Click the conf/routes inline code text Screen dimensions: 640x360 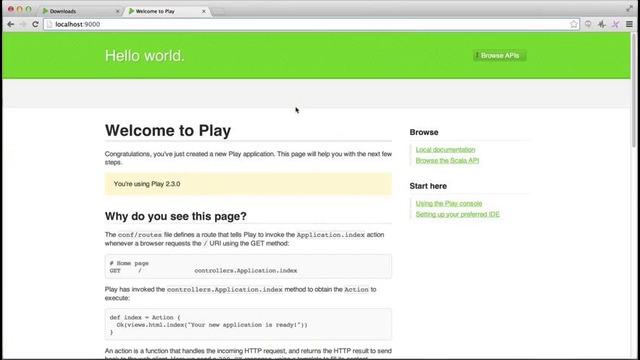pyautogui.click(x=140, y=235)
